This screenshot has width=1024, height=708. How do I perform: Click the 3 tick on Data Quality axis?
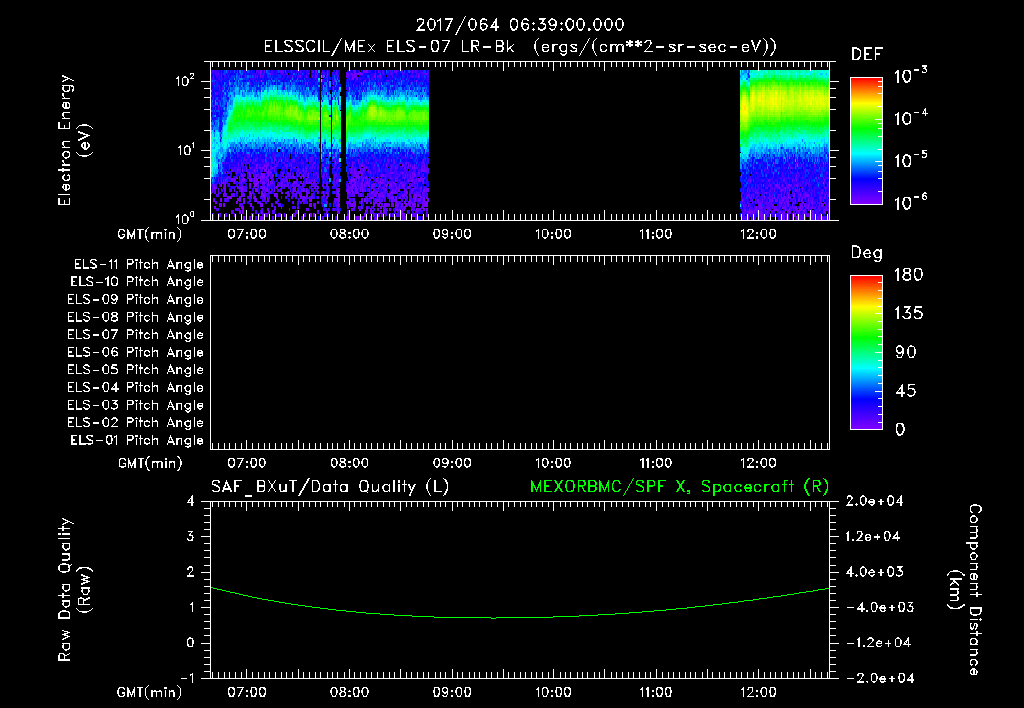tap(191, 537)
